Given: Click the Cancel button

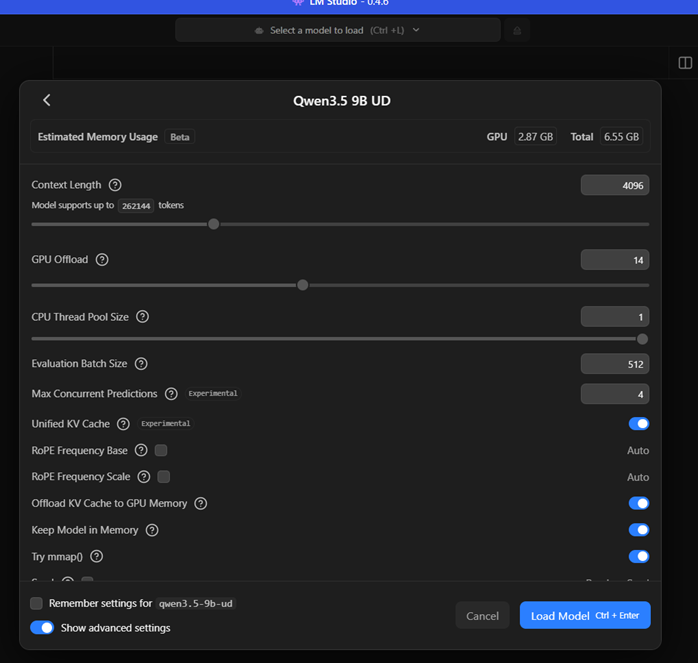Looking at the screenshot, I should (x=482, y=616).
